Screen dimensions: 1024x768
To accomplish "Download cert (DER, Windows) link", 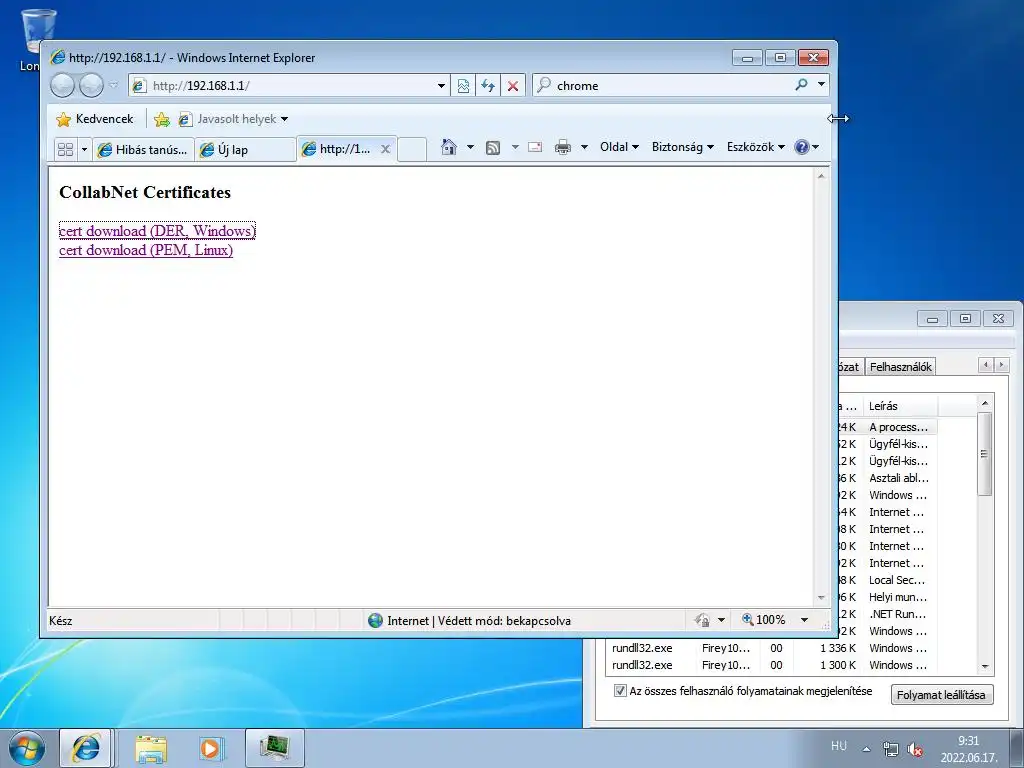I will coord(157,231).
